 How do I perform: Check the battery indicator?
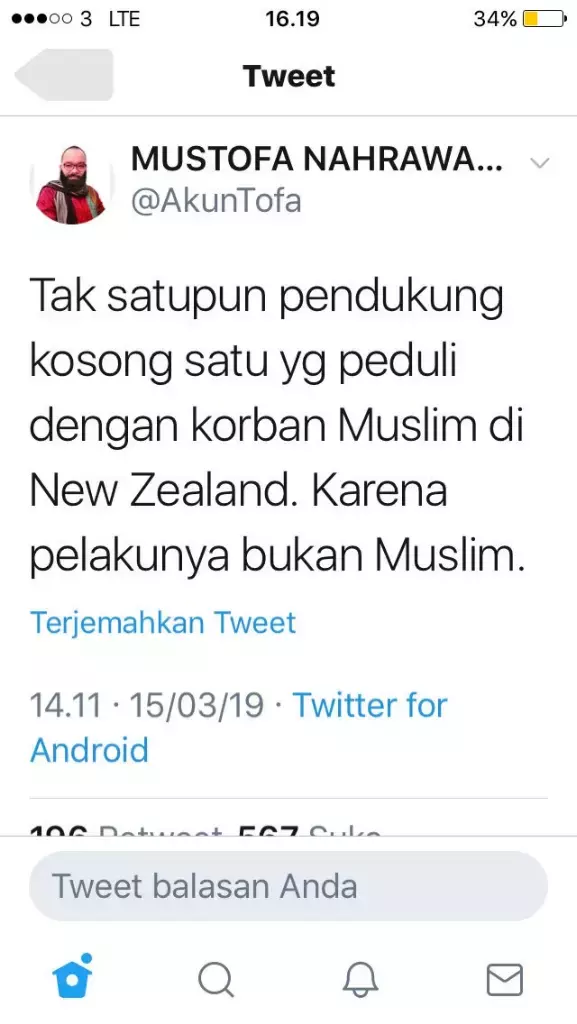[x=545, y=18]
